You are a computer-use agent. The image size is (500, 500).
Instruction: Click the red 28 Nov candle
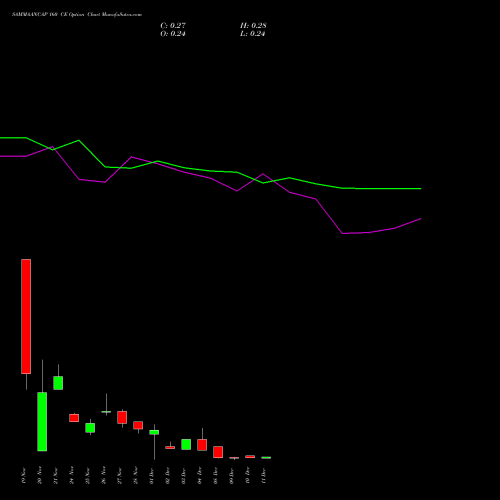[x=138, y=425]
